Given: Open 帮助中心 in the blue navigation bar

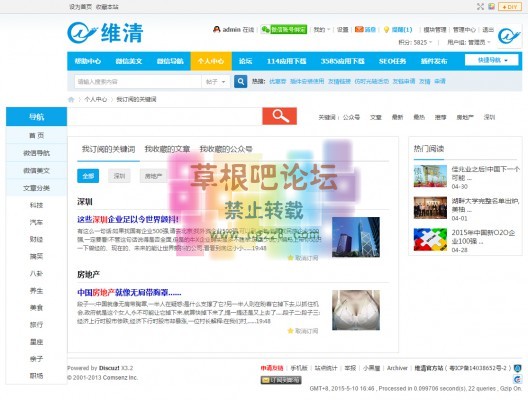Looking at the screenshot, I should point(88,61).
